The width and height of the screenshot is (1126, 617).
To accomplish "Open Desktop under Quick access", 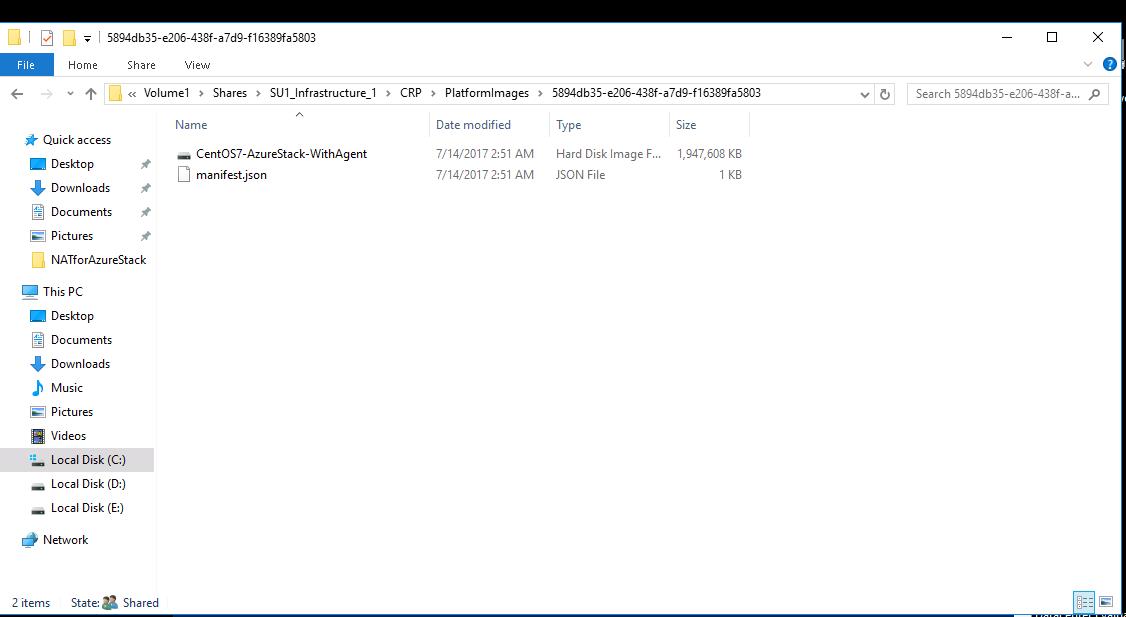I will click(x=72, y=164).
